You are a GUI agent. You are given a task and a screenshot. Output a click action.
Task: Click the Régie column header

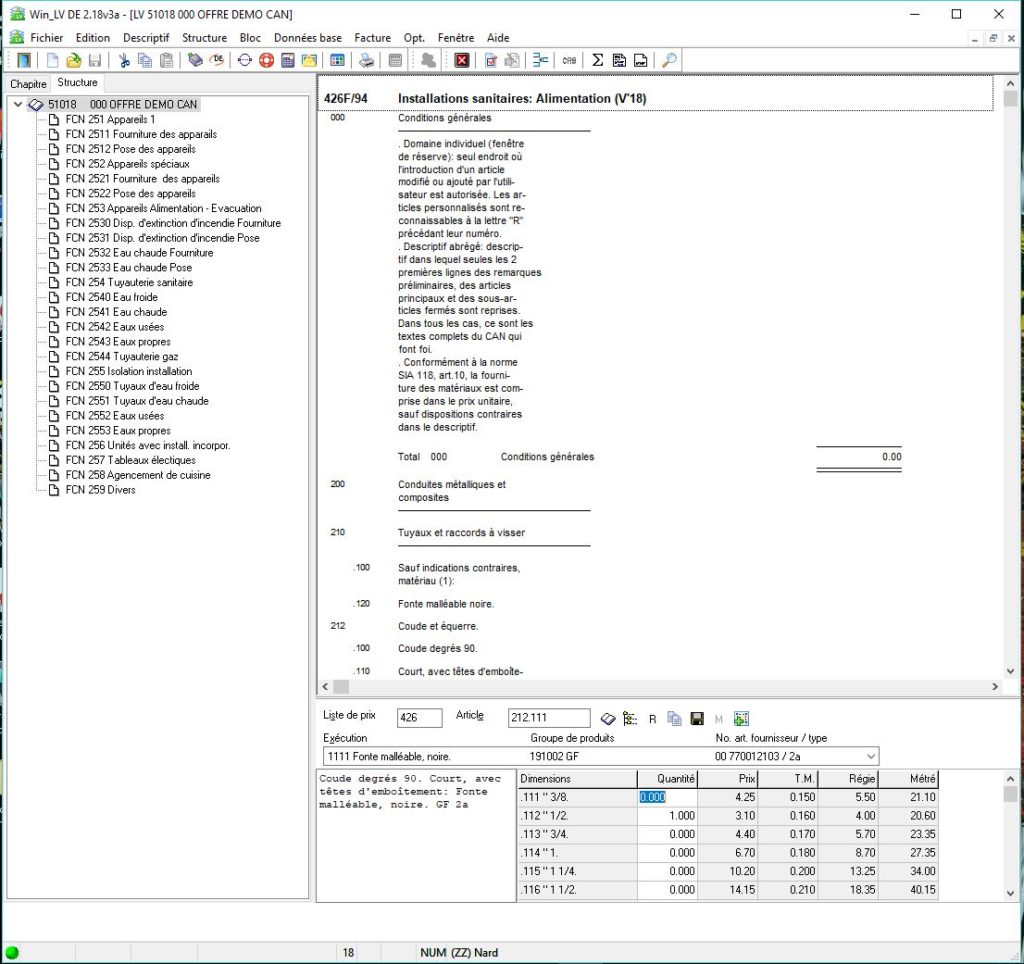pos(848,779)
